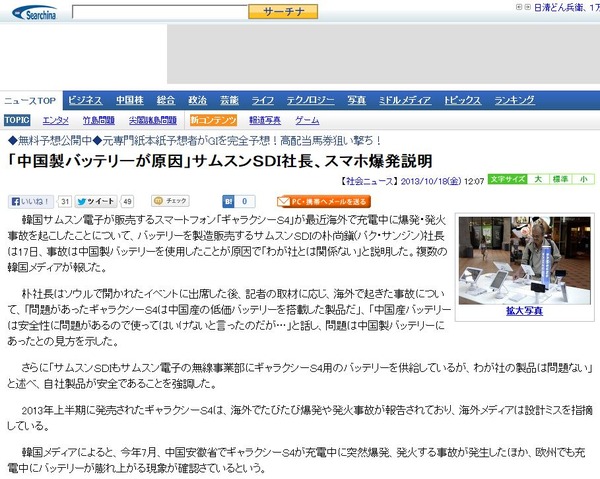This screenshot has height=479, width=600.
Task: Click the 社会ニュース category link
Action: [369, 181]
